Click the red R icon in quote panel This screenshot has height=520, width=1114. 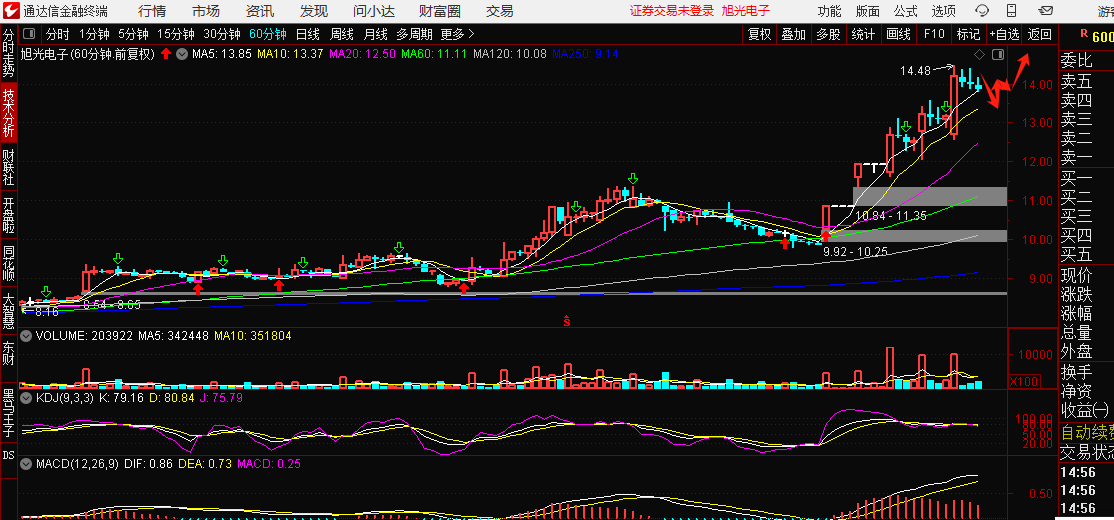(1084, 33)
